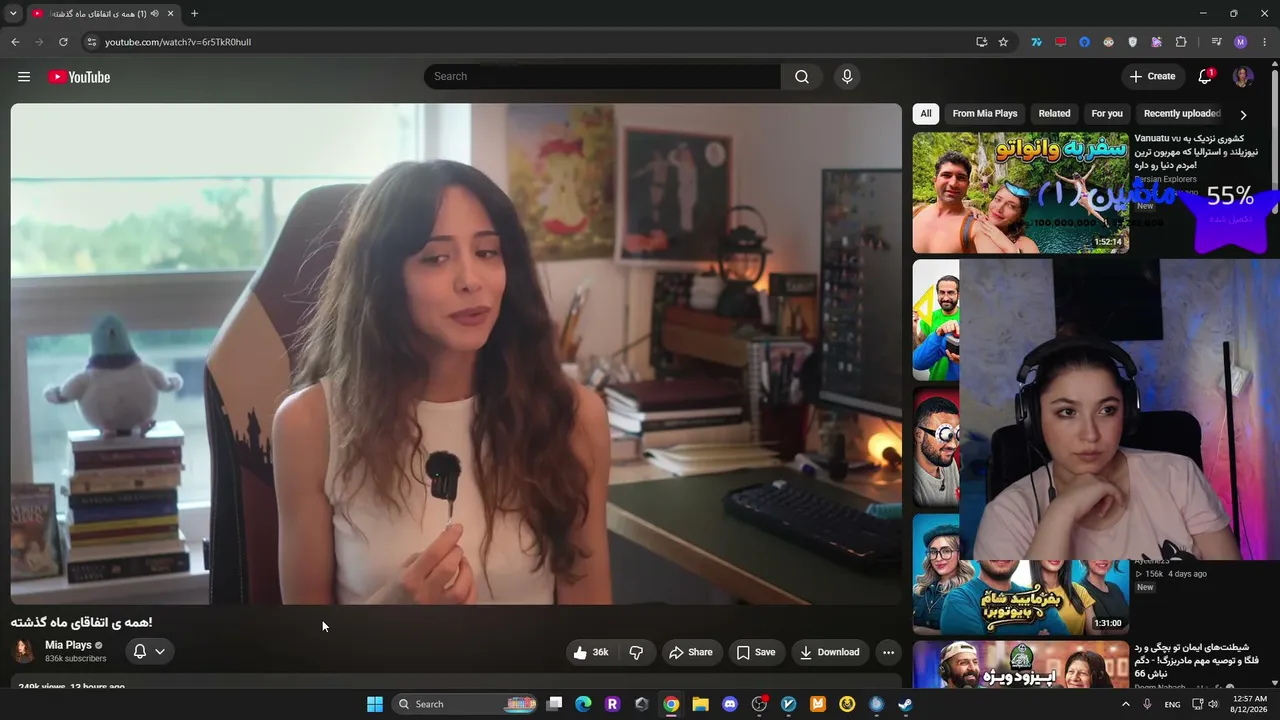
Task: Click the search magnifier button
Action: click(802, 77)
